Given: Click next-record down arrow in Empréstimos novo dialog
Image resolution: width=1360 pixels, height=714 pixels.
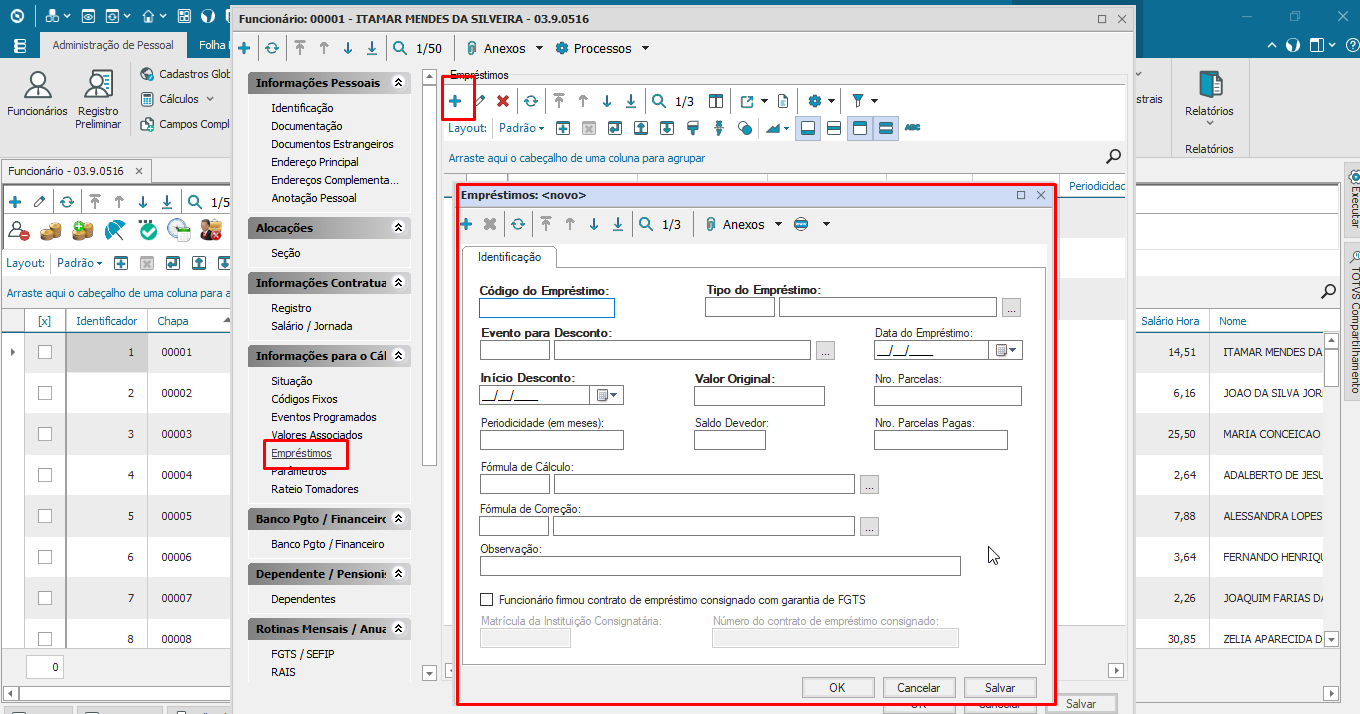Looking at the screenshot, I should (594, 225).
